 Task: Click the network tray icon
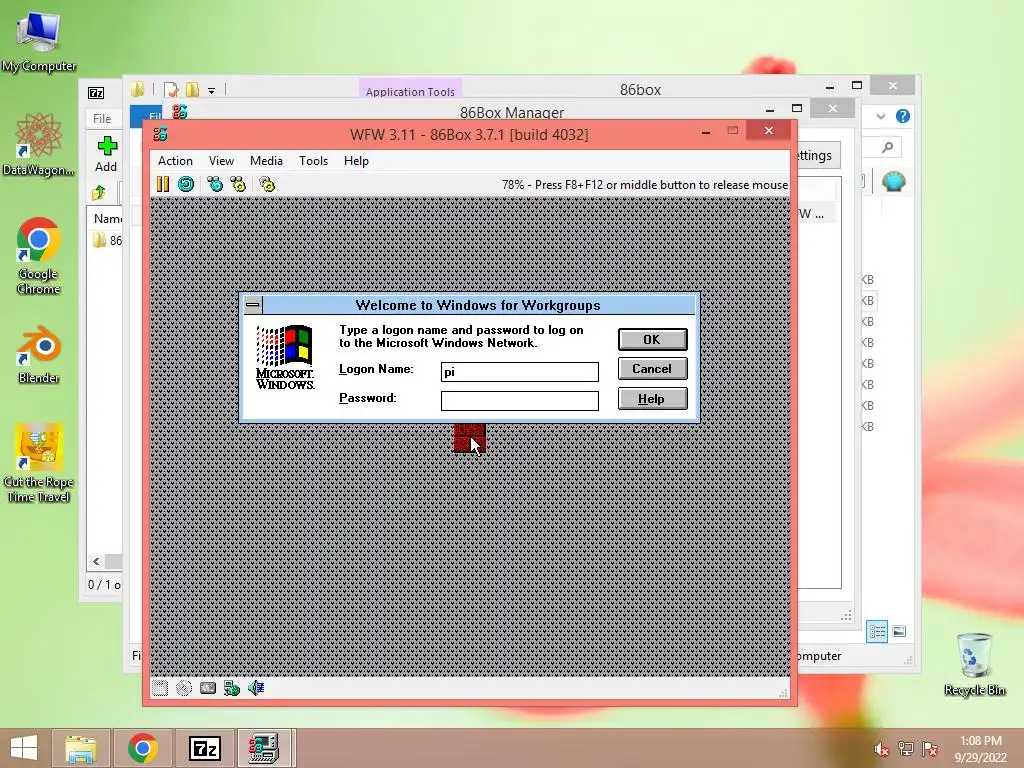click(906, 749)
